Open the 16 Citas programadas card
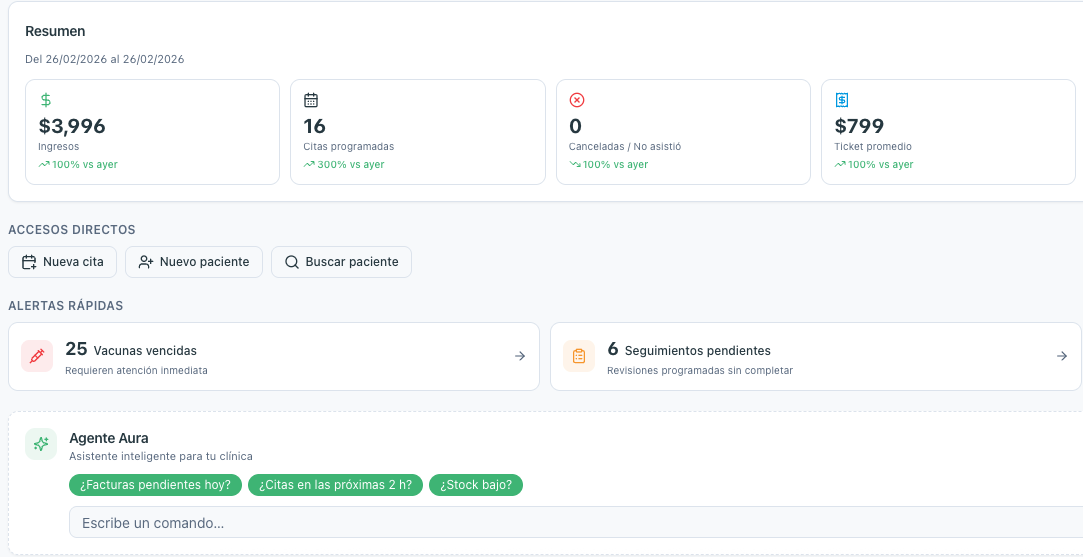Viewport: 1083px width, 557px height. pyautogui.click(x=417, y=132)
